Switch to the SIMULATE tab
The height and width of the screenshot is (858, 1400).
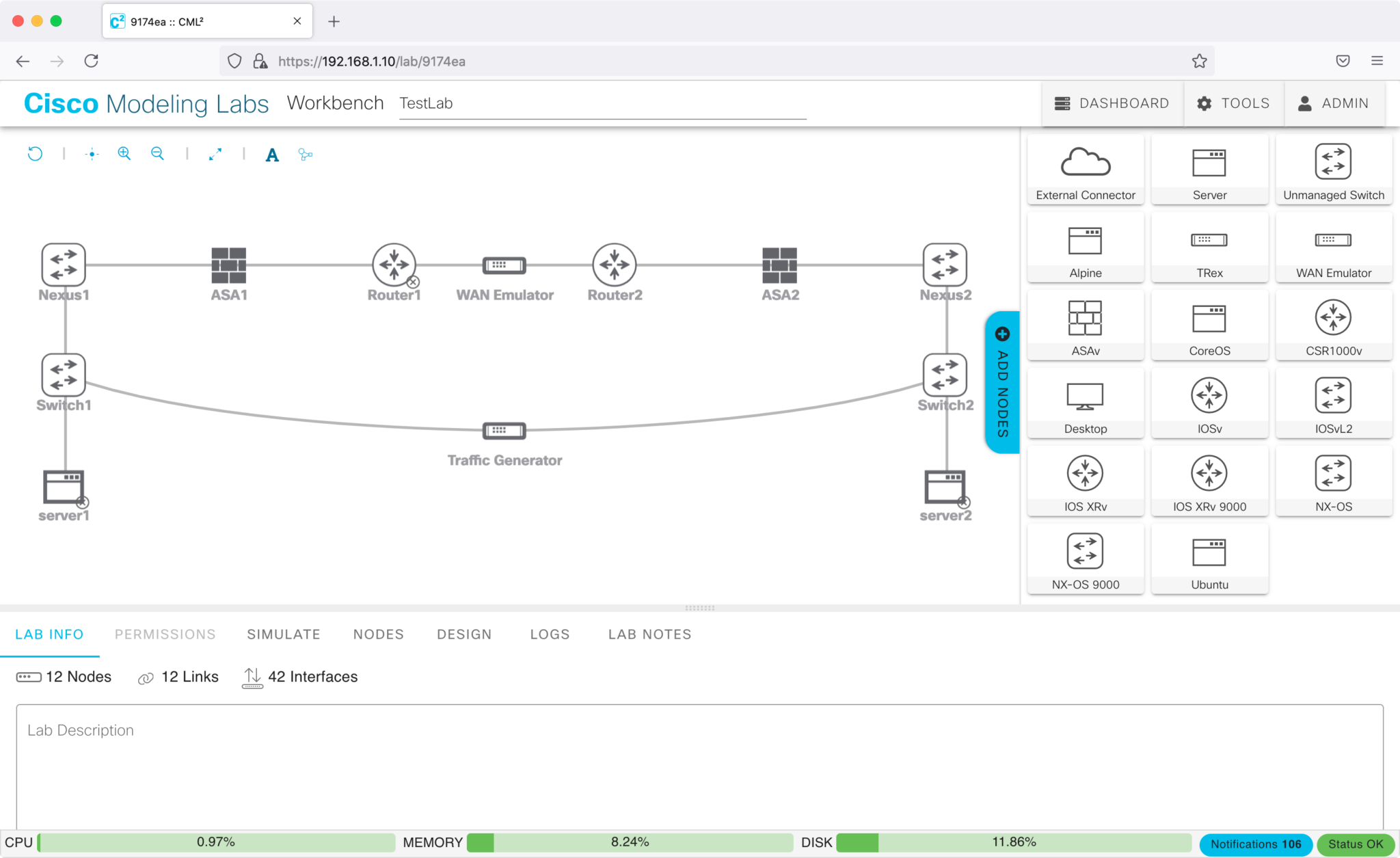[x=284, y=634]
